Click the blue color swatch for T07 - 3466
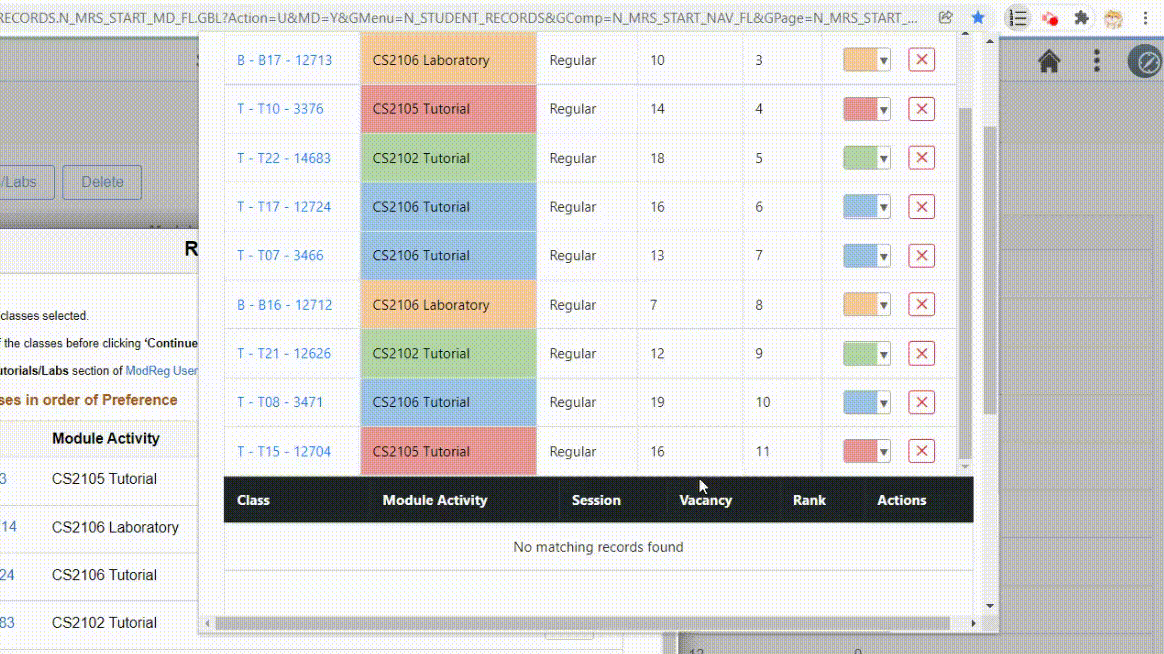The width and height of the screenshot is (1164, 654). [x=860, y=256]
